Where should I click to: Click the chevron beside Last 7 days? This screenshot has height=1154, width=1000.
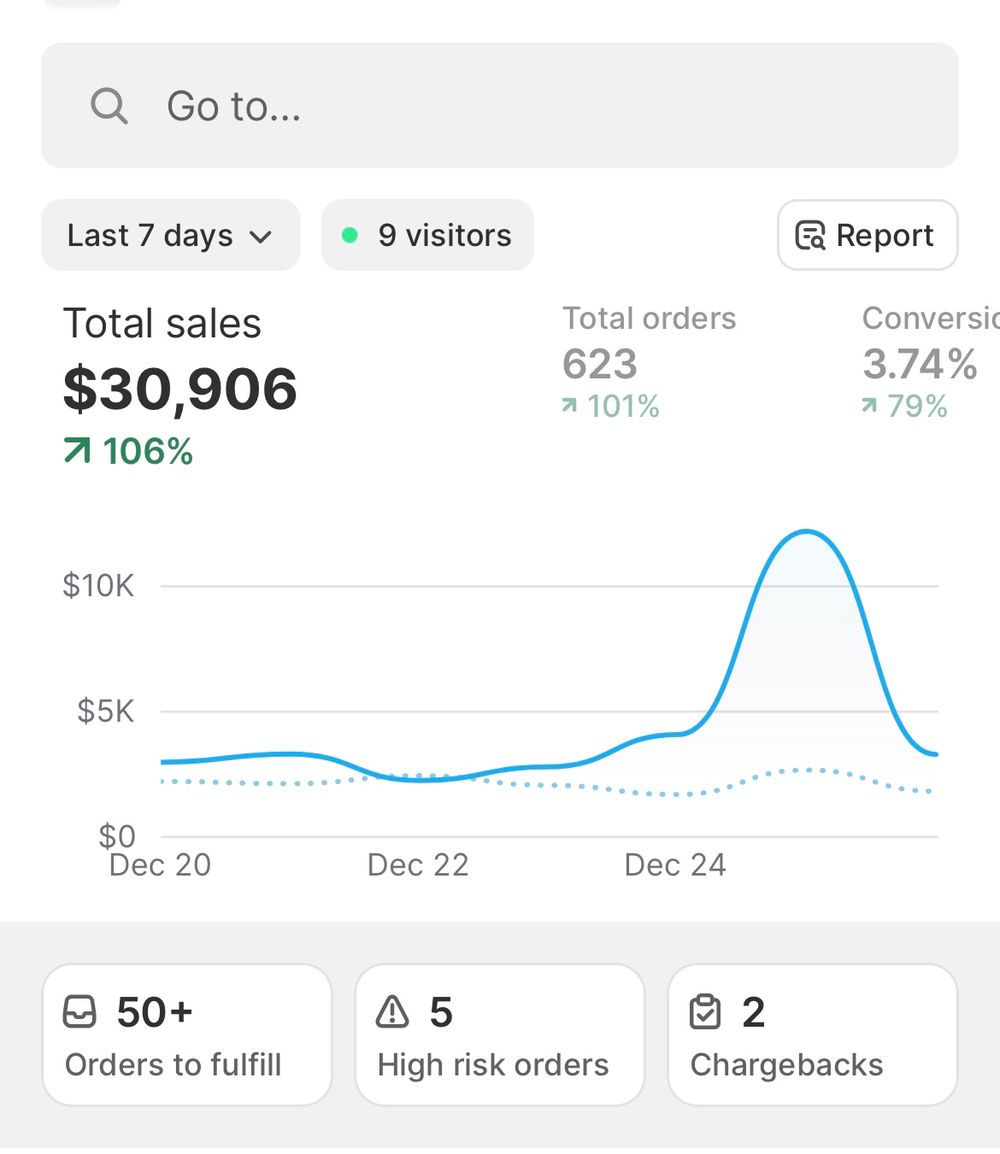[x=261, y=237]
